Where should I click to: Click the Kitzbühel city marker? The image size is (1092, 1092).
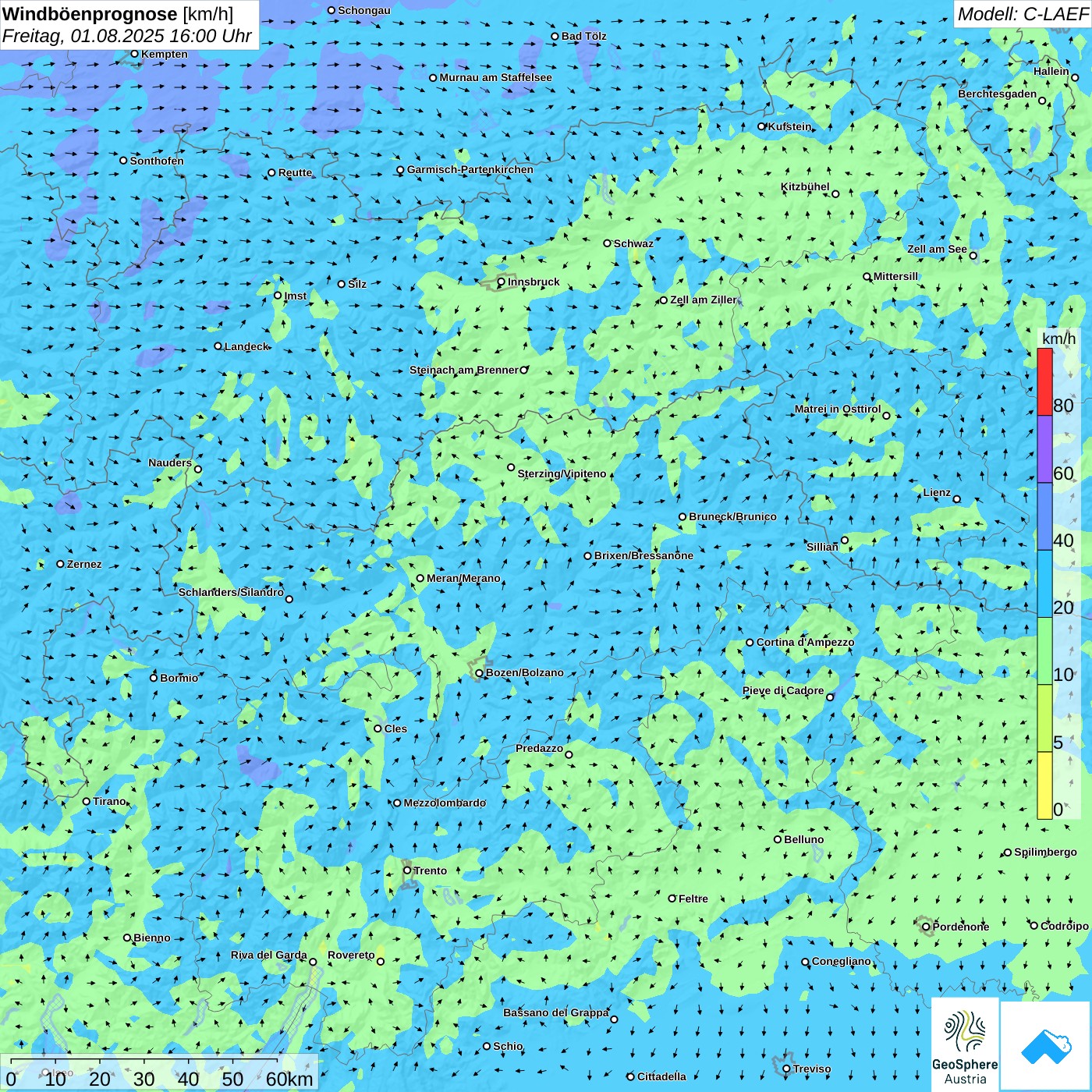(835, 194)
